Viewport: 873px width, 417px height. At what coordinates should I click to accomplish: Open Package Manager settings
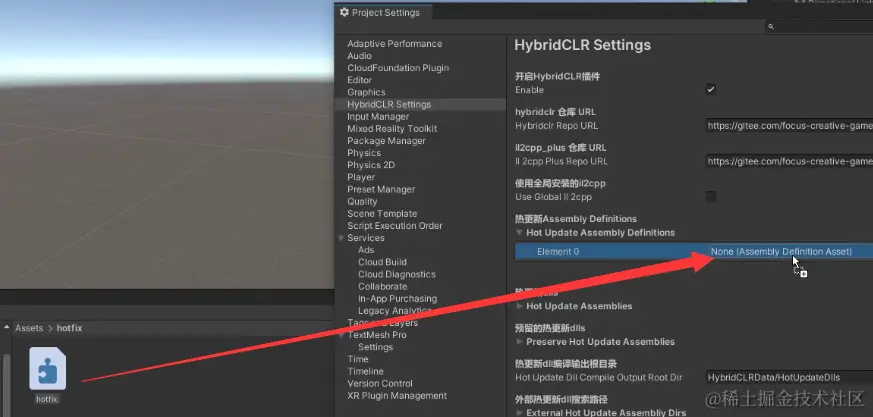(x=386, y=141)
